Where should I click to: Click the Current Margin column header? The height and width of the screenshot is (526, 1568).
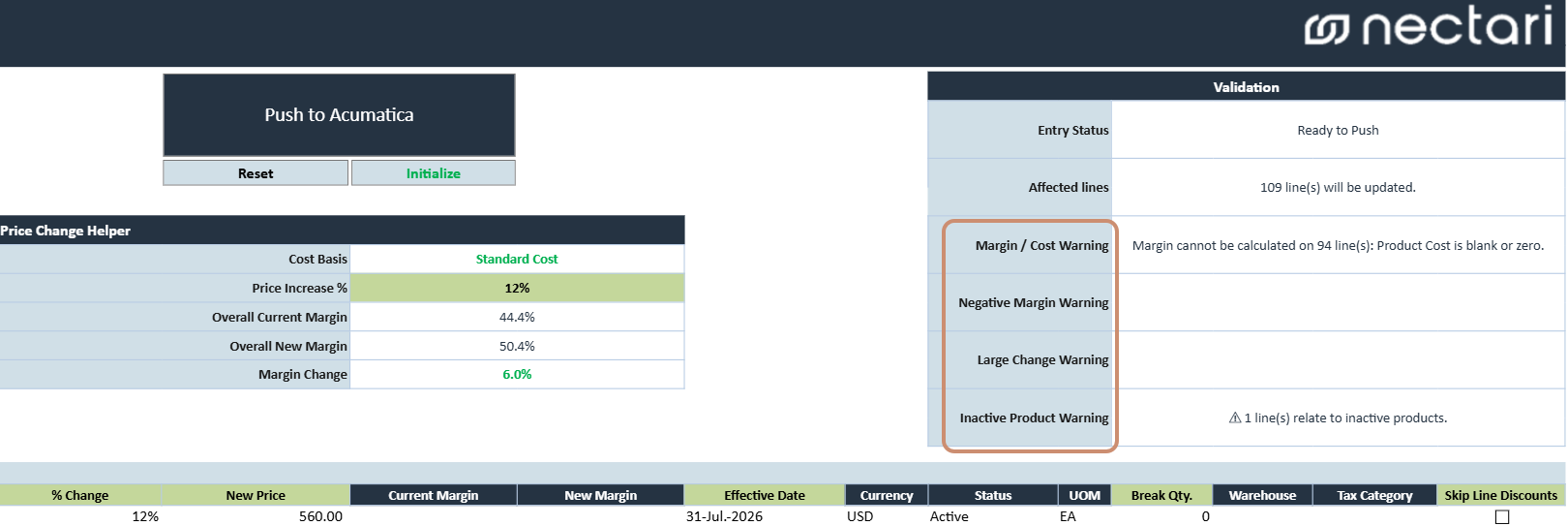coord(434,495)
